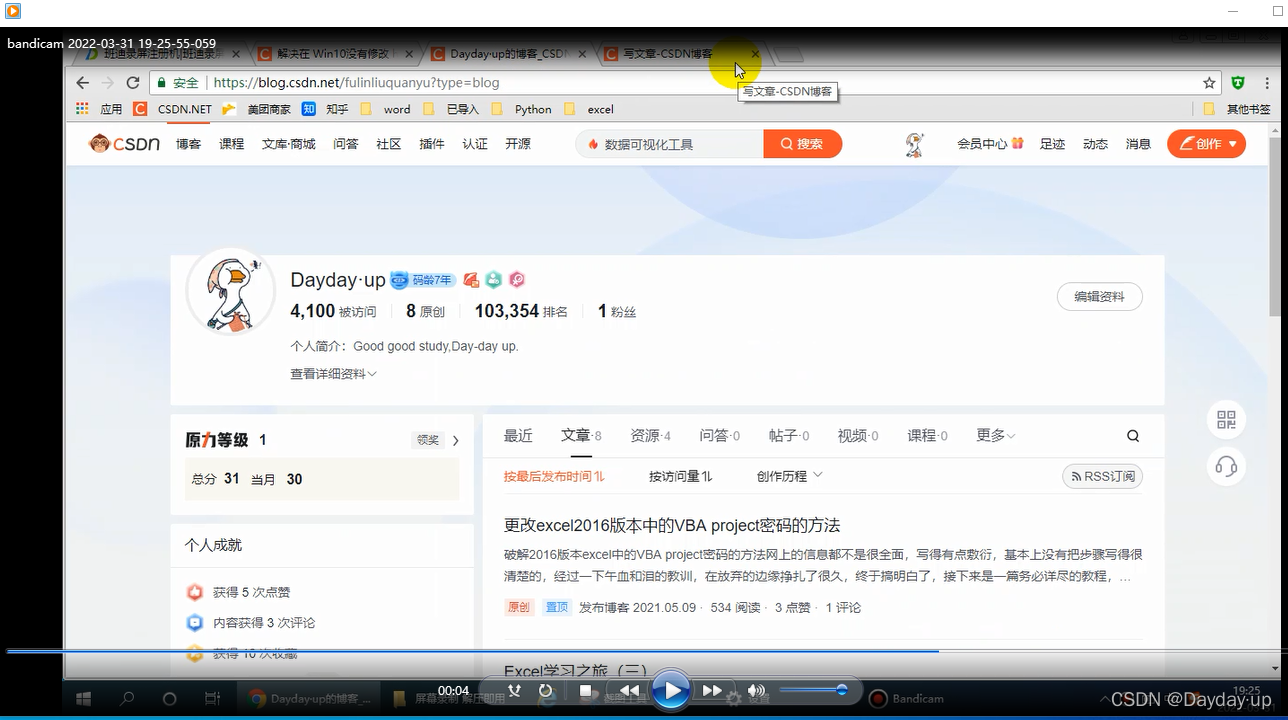Viewport: 1288px width, 720px height.
Task: Click the Play button in the media player
Action: pyautogui.click(x=672, y=691)
